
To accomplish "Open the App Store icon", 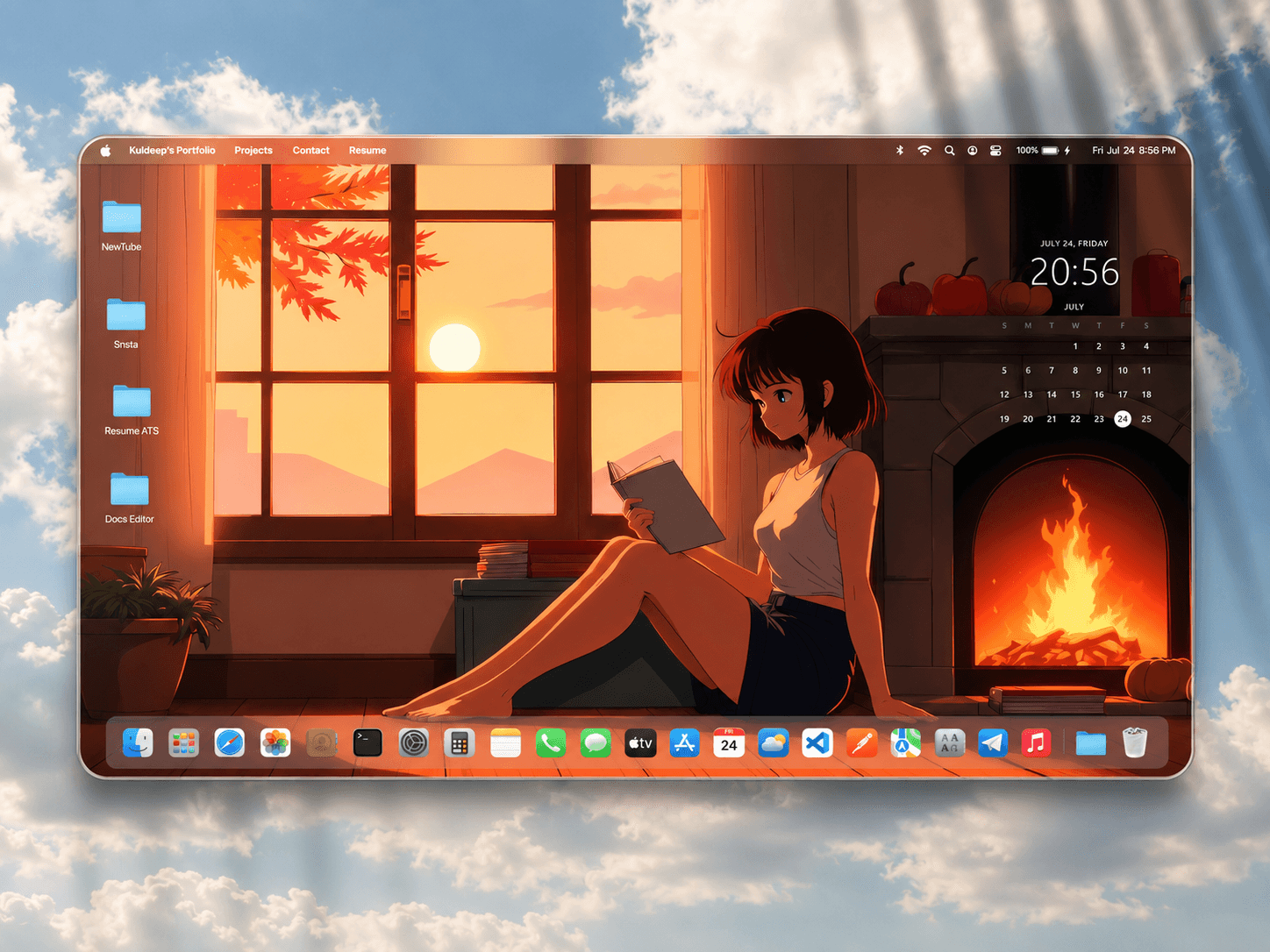I will click(684, 743).
